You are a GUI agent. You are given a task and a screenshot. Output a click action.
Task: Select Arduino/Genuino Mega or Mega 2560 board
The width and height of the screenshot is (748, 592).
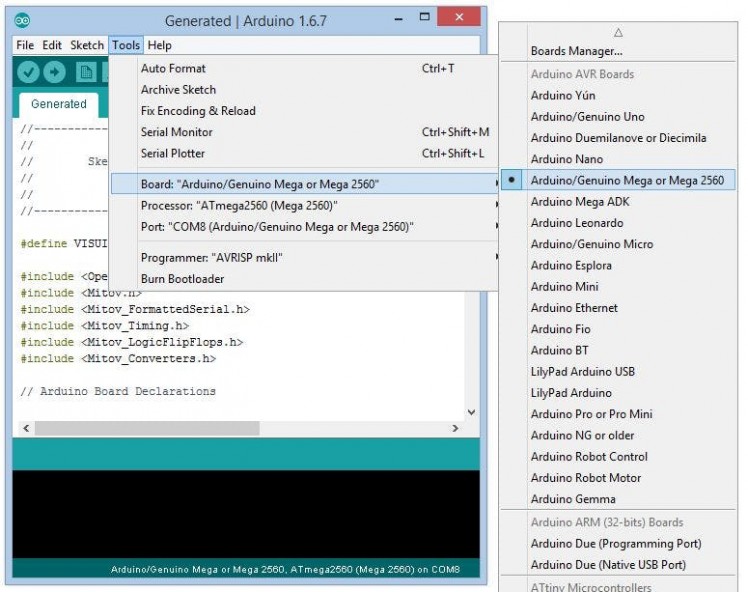coord(618,180)
